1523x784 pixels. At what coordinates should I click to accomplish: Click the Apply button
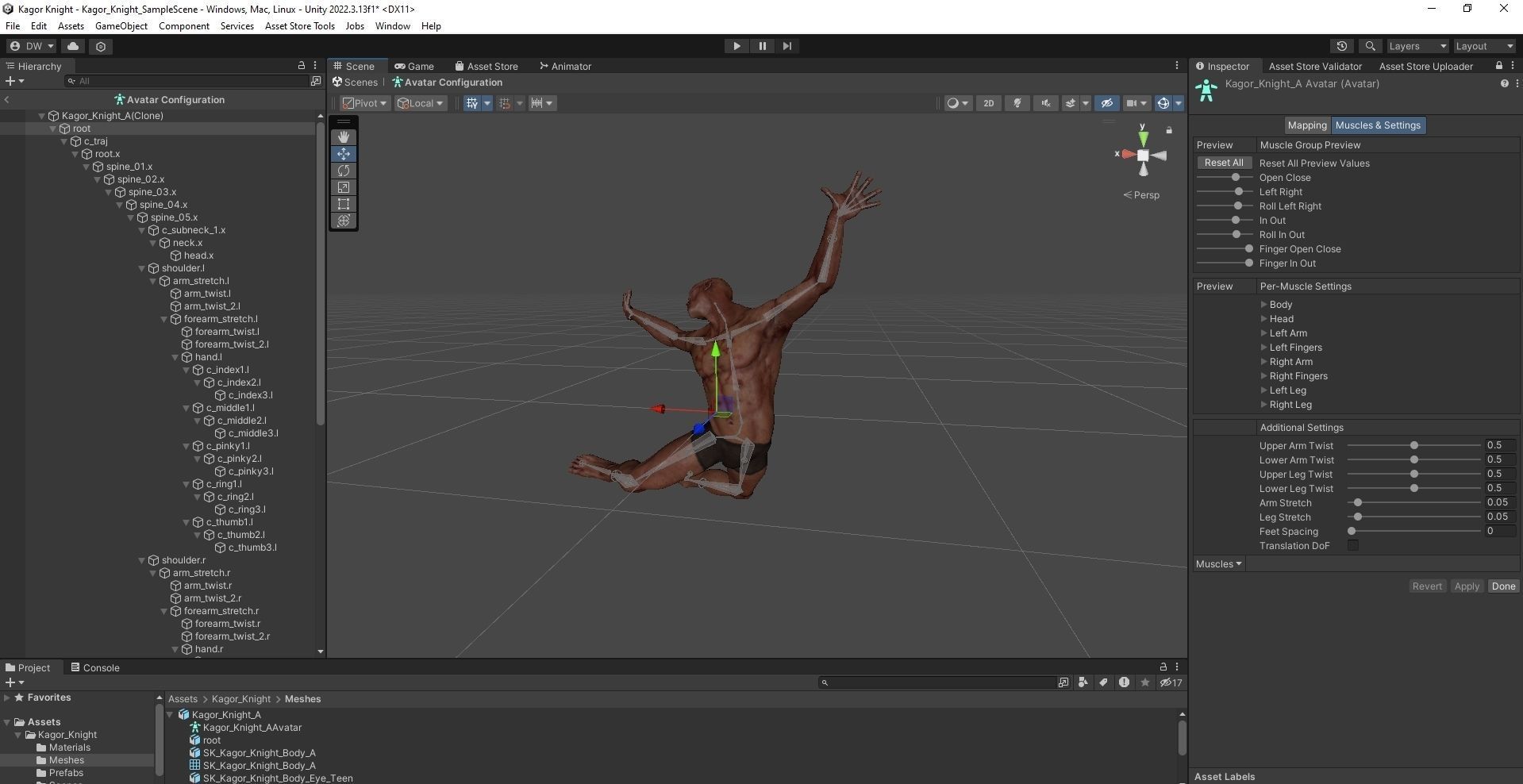(1467, 586)
